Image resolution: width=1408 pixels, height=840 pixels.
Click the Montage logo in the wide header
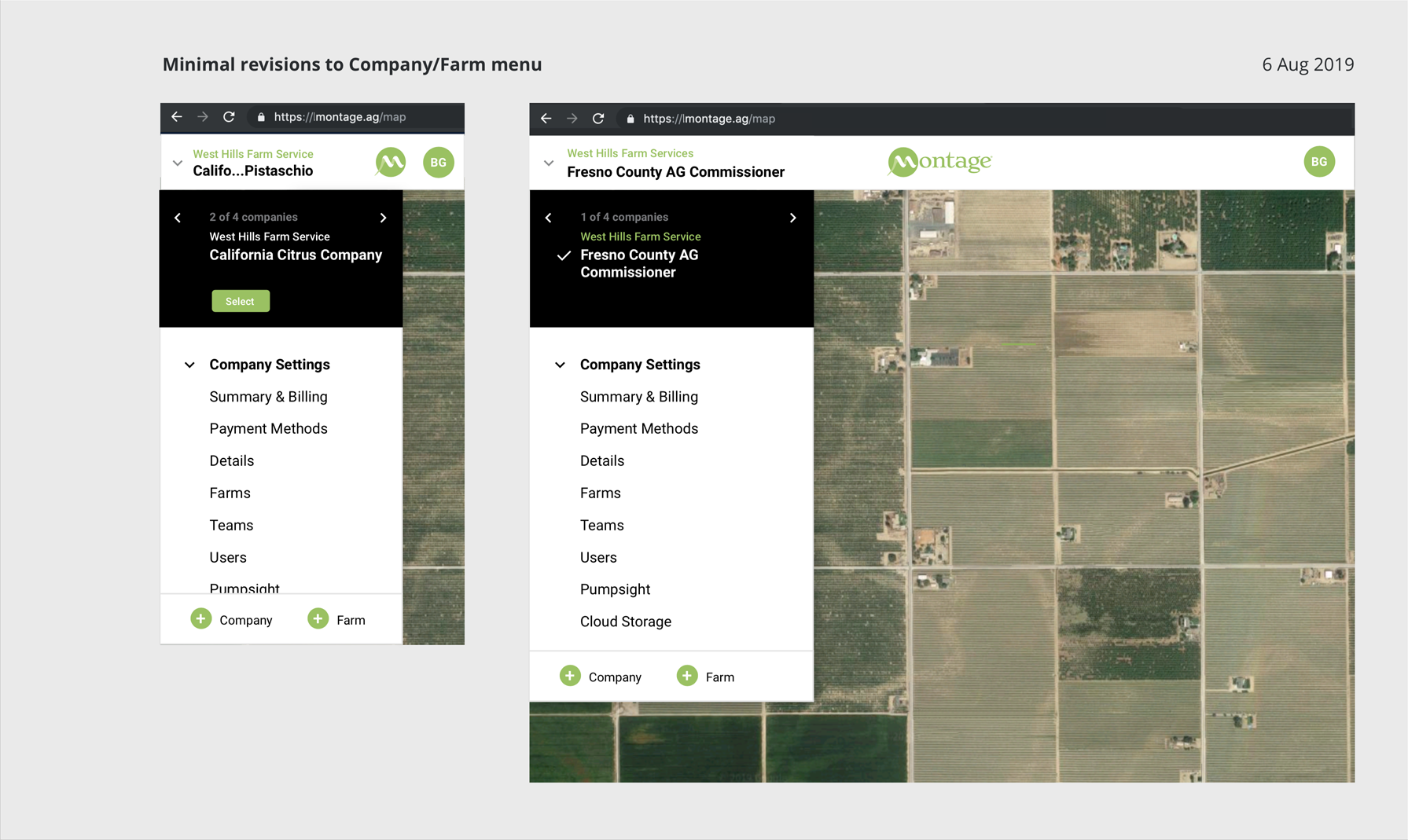pos(939,162)
